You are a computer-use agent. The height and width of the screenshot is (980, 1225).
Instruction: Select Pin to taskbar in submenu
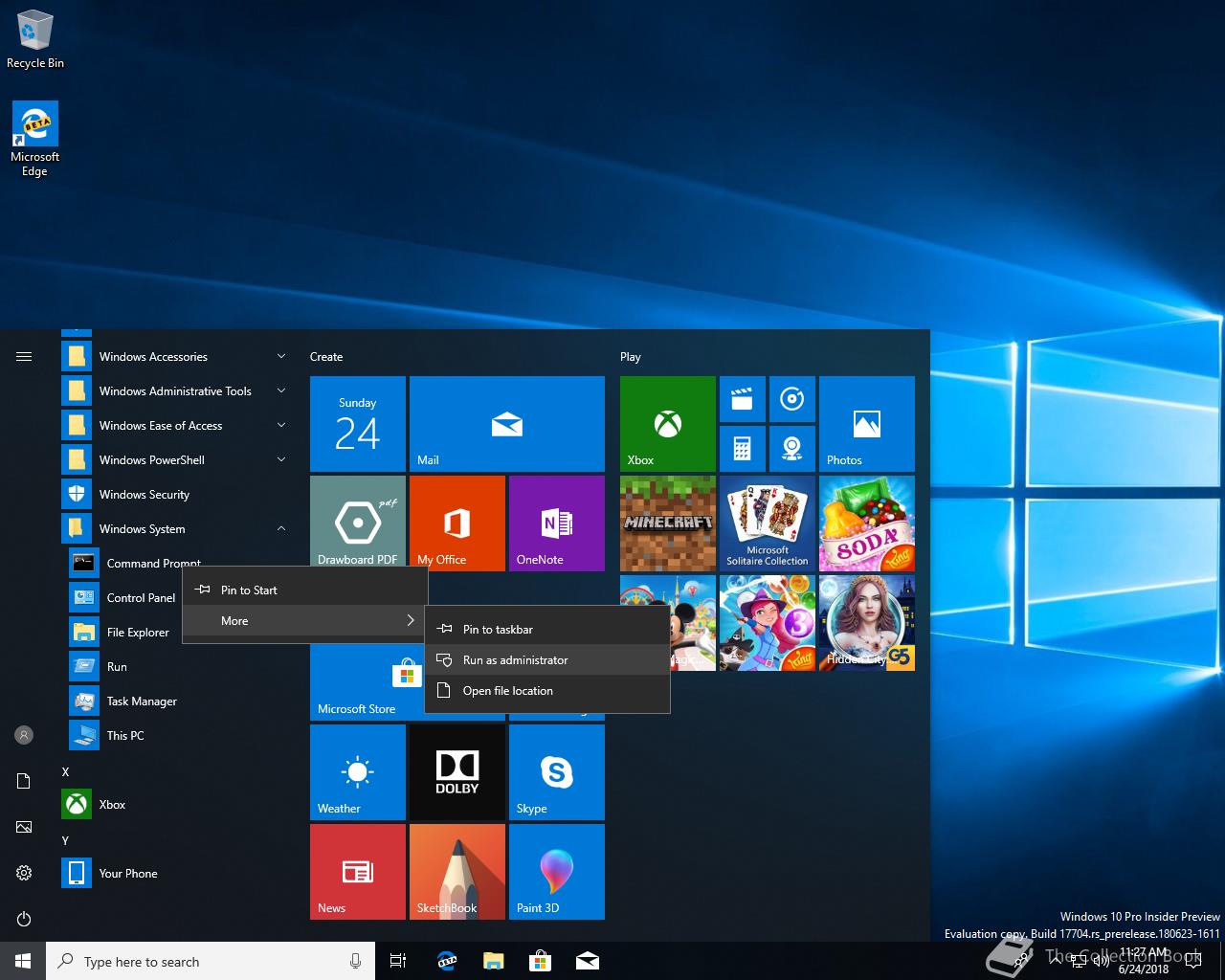(x=547, y=629)
